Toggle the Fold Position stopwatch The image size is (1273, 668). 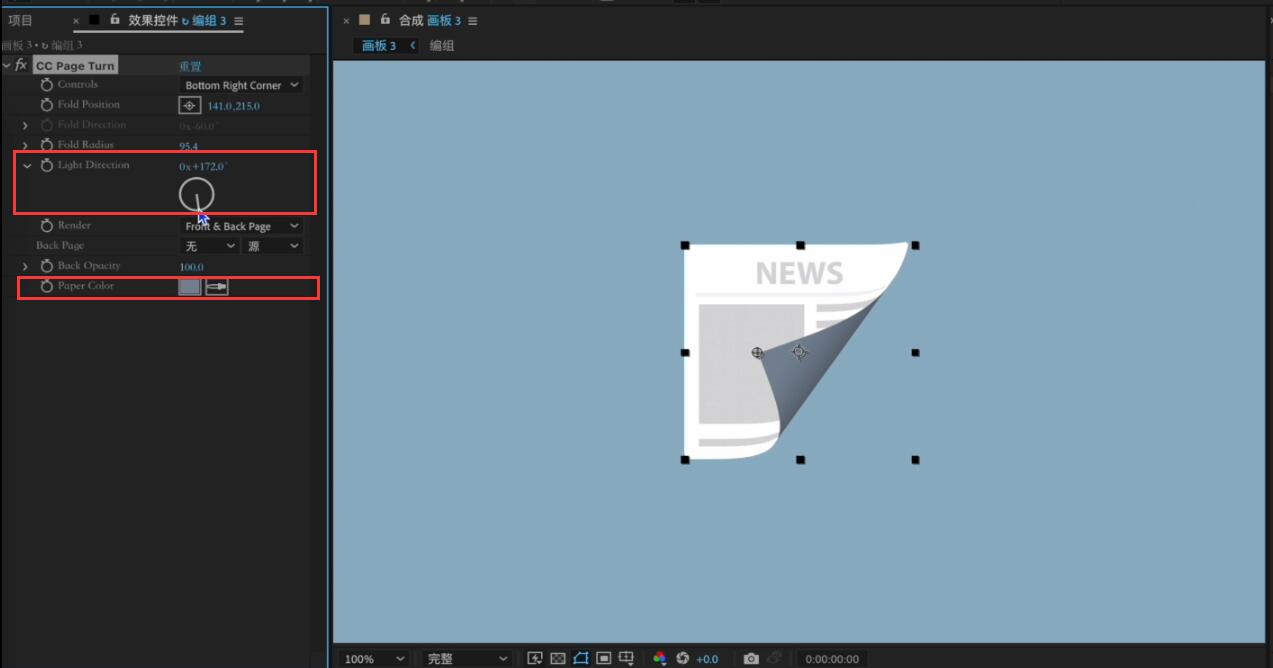(47, 105)
